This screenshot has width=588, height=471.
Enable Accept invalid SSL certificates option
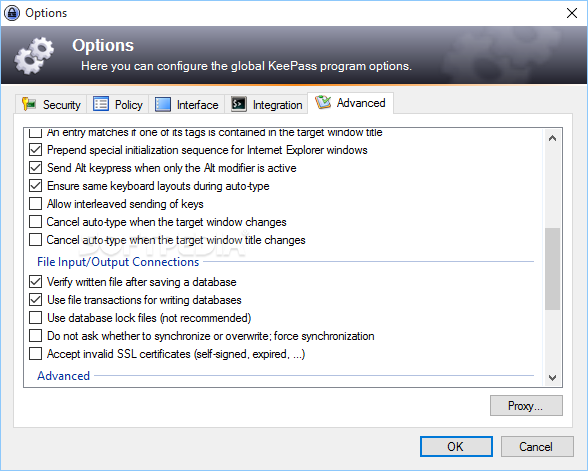click(x=36, y=354)
